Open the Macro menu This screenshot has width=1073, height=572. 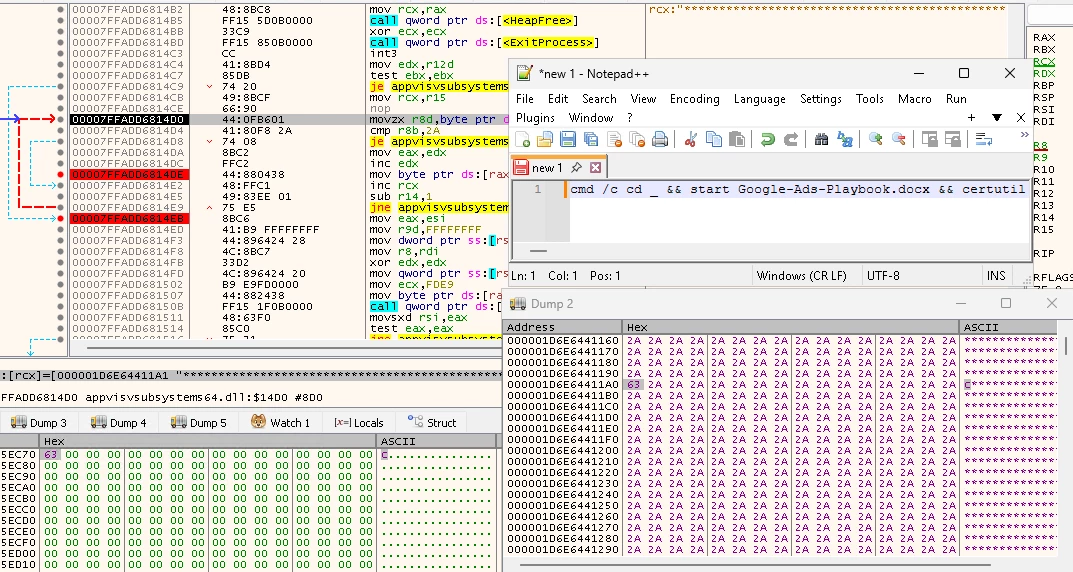[914, 99]
